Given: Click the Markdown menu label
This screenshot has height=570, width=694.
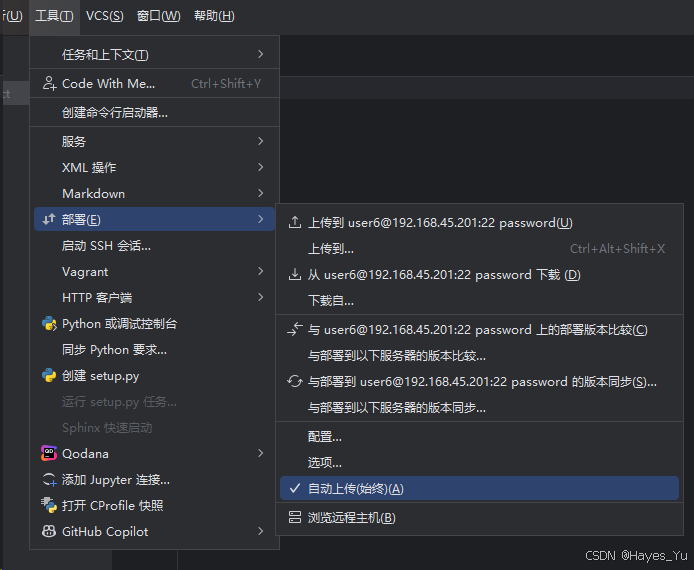Looking at the screenshot, I should click(93, 194).
